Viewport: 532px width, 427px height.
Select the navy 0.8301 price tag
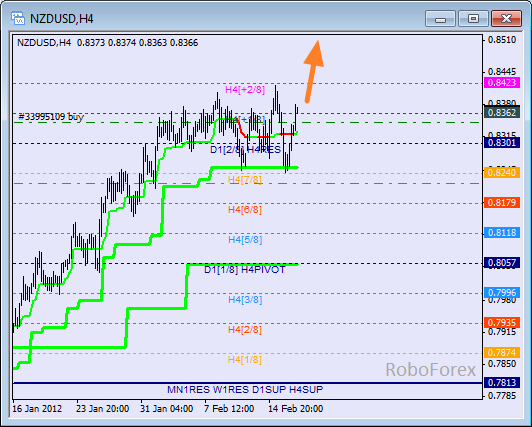[501, 142]
